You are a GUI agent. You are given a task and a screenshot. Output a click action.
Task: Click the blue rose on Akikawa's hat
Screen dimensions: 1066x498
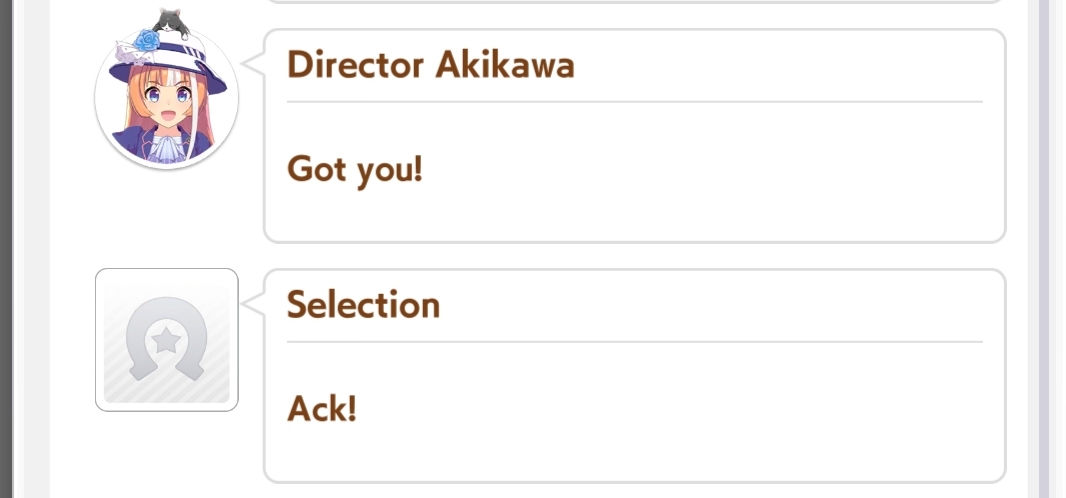pyautogui.click(x=146, y=41)
